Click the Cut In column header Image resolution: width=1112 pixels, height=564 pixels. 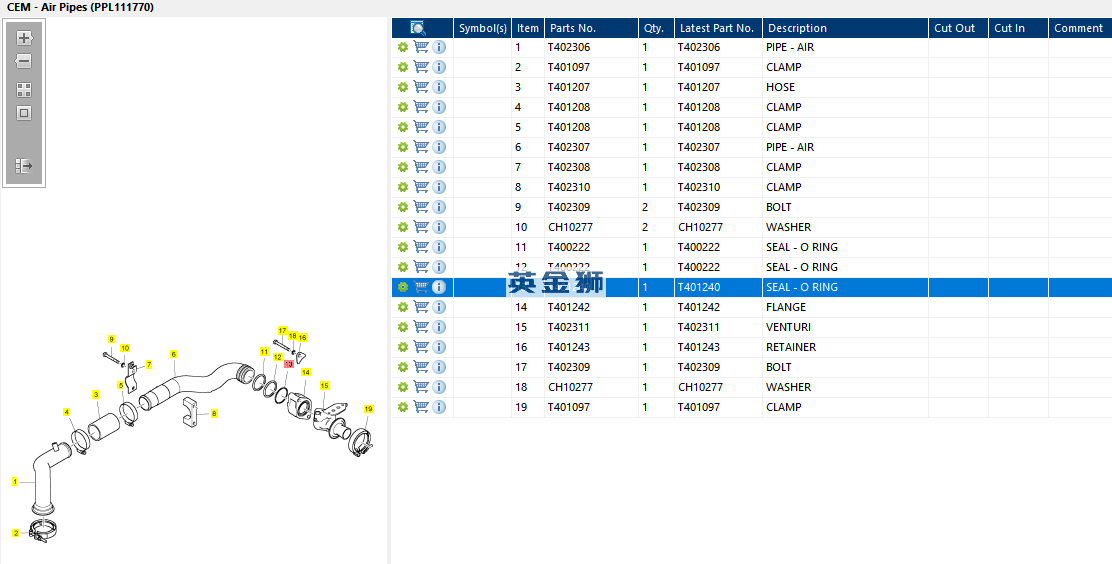pyautogui.click(x=1018, y=28)
